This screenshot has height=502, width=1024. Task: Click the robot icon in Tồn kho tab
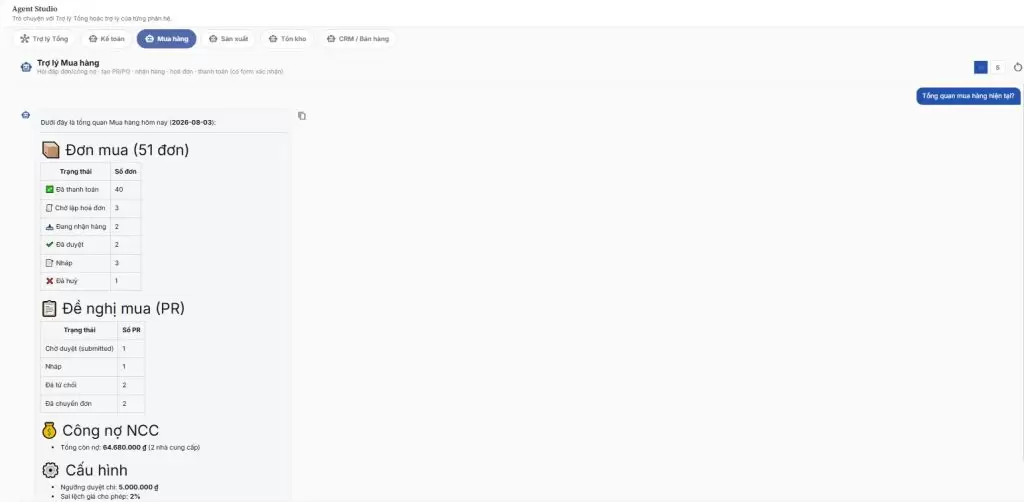[273, 39]
